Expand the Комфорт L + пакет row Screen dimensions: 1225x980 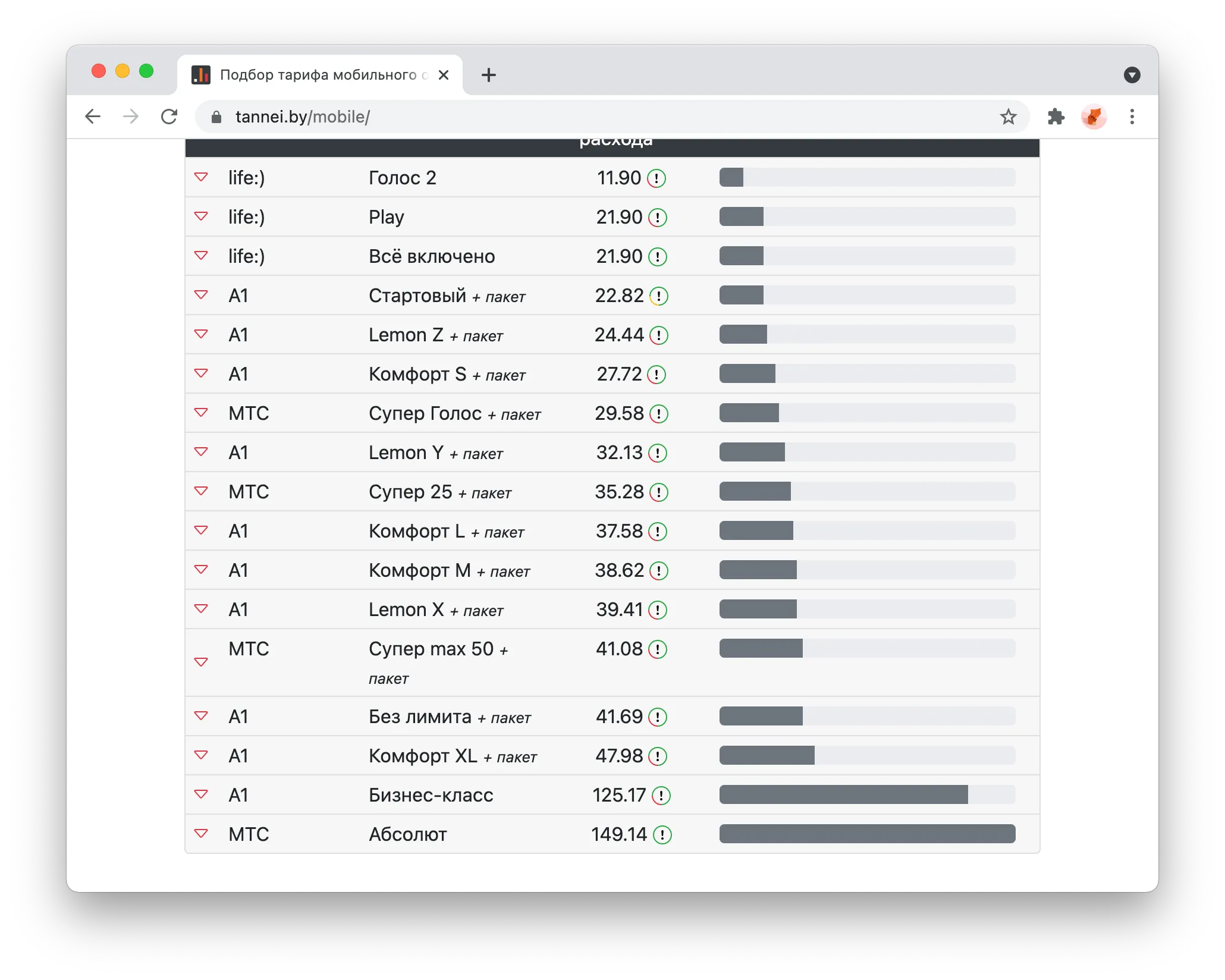(201, 530)
